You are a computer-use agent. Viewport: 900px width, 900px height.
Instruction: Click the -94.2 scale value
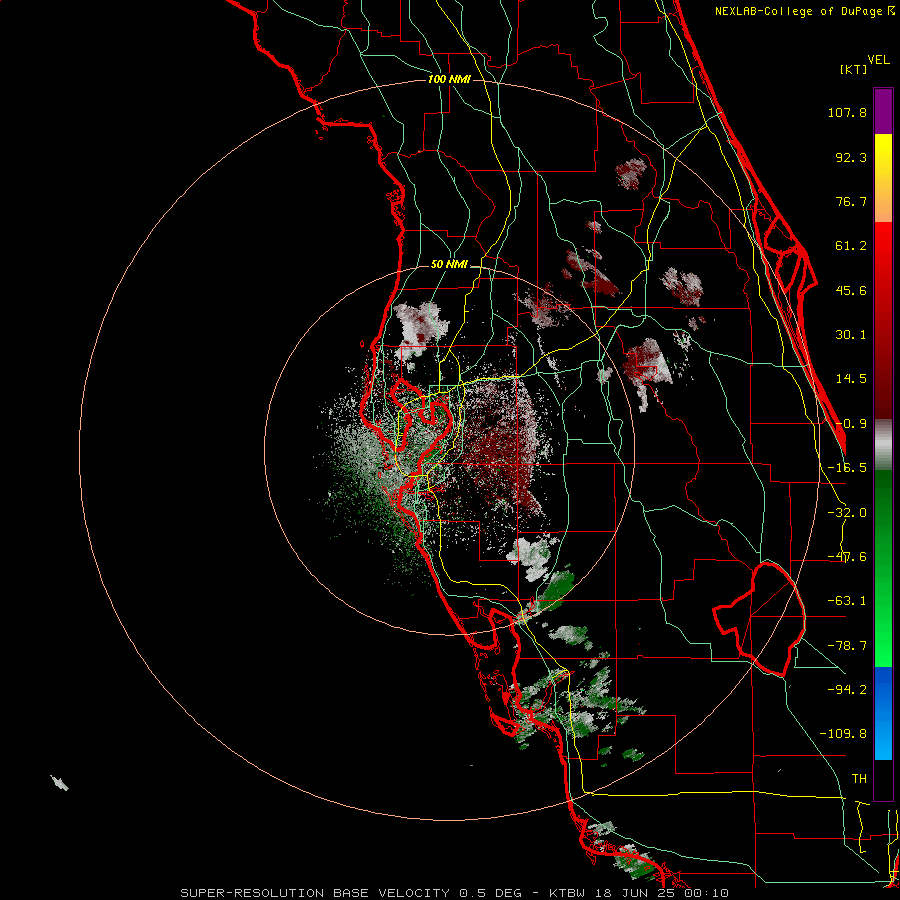coord(847,689)
